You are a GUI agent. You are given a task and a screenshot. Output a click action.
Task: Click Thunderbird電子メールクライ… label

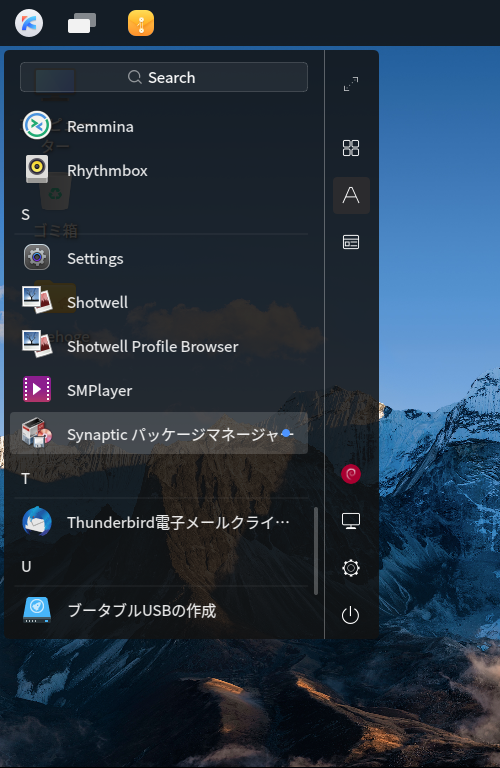[x=178, y=523]
